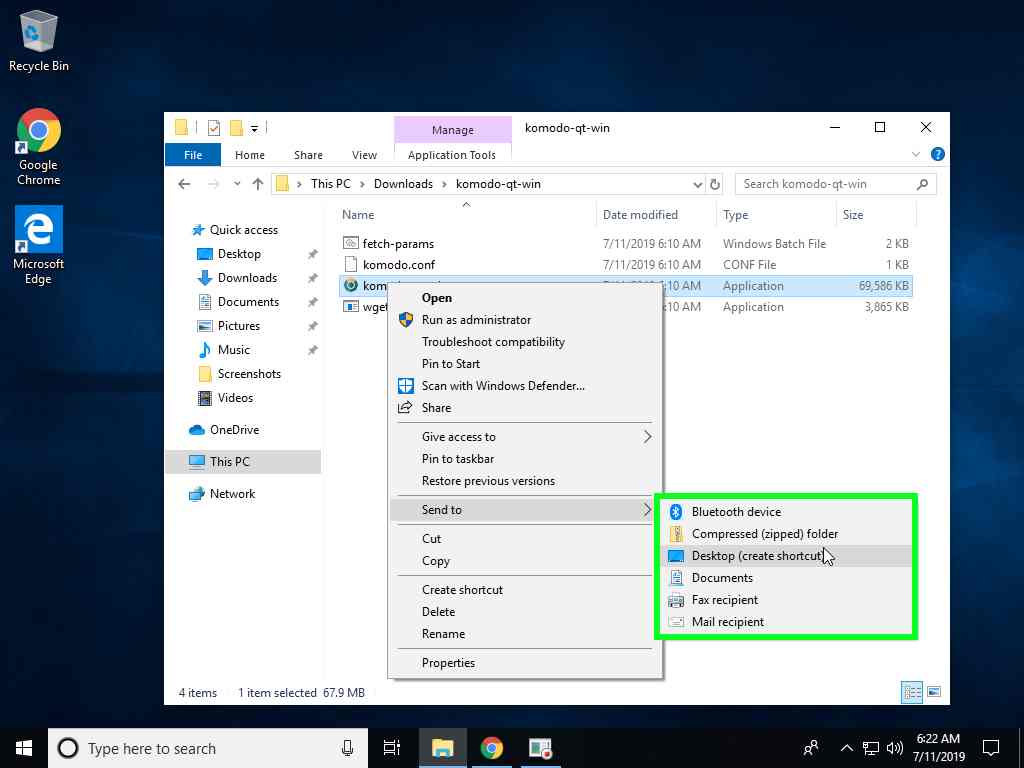Image resolution: width=1024 pixels, height=768 pixels.
Task: Open Pictures in the navigation pane
Action: click(x=238, y=326)
